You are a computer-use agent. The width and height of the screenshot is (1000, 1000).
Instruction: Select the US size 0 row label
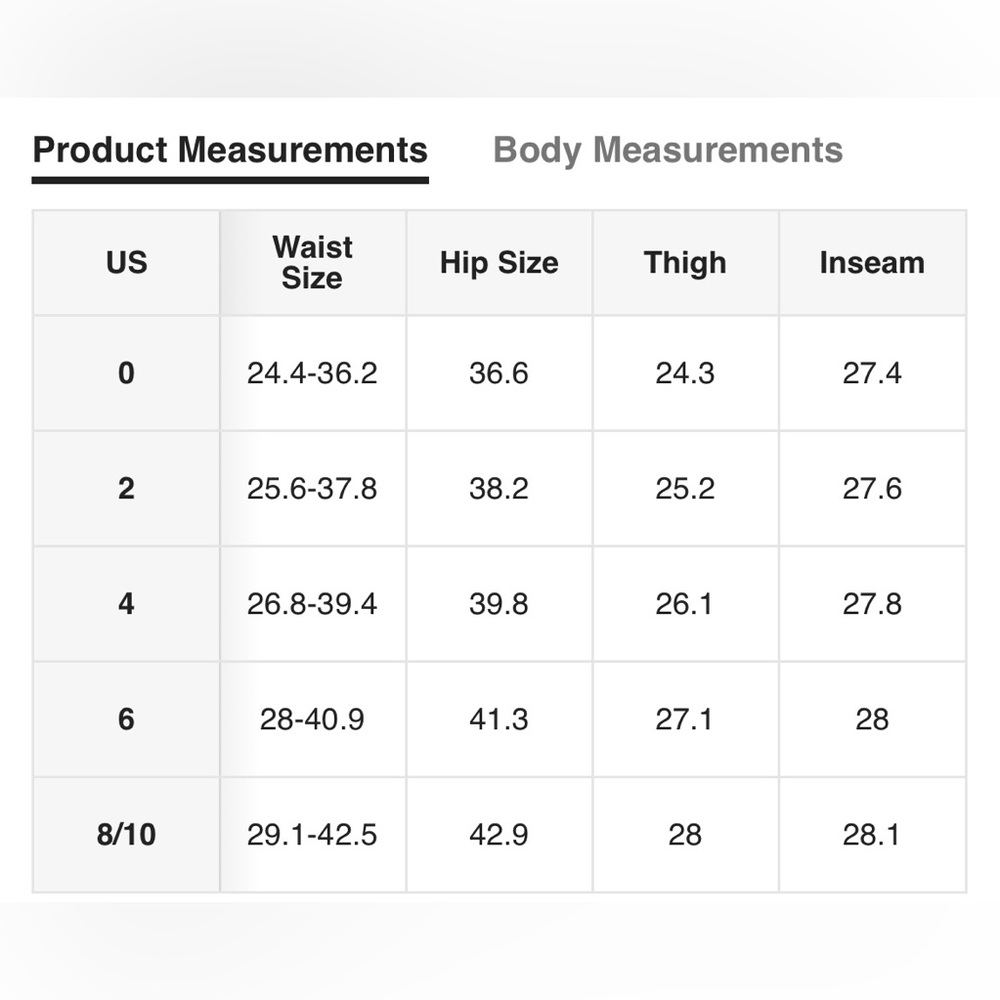(x=126, y=373)
